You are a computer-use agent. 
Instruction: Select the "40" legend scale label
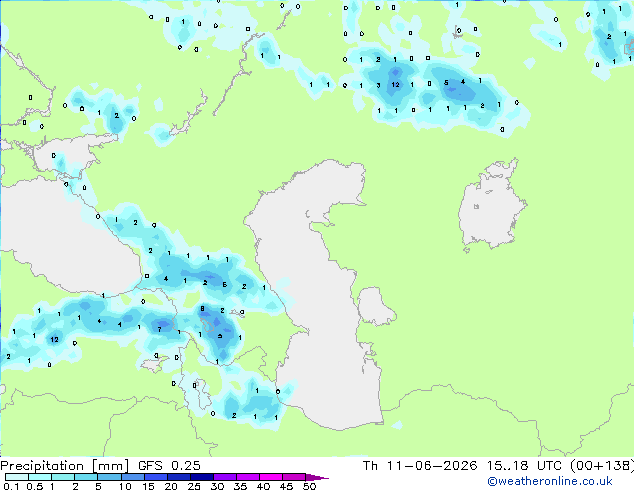coord(263,486)
